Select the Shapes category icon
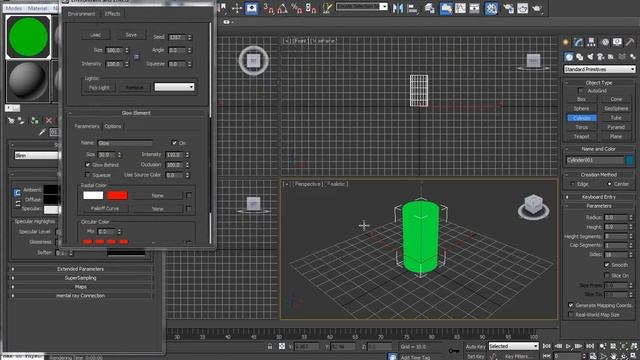 click(x=580, y=57)
